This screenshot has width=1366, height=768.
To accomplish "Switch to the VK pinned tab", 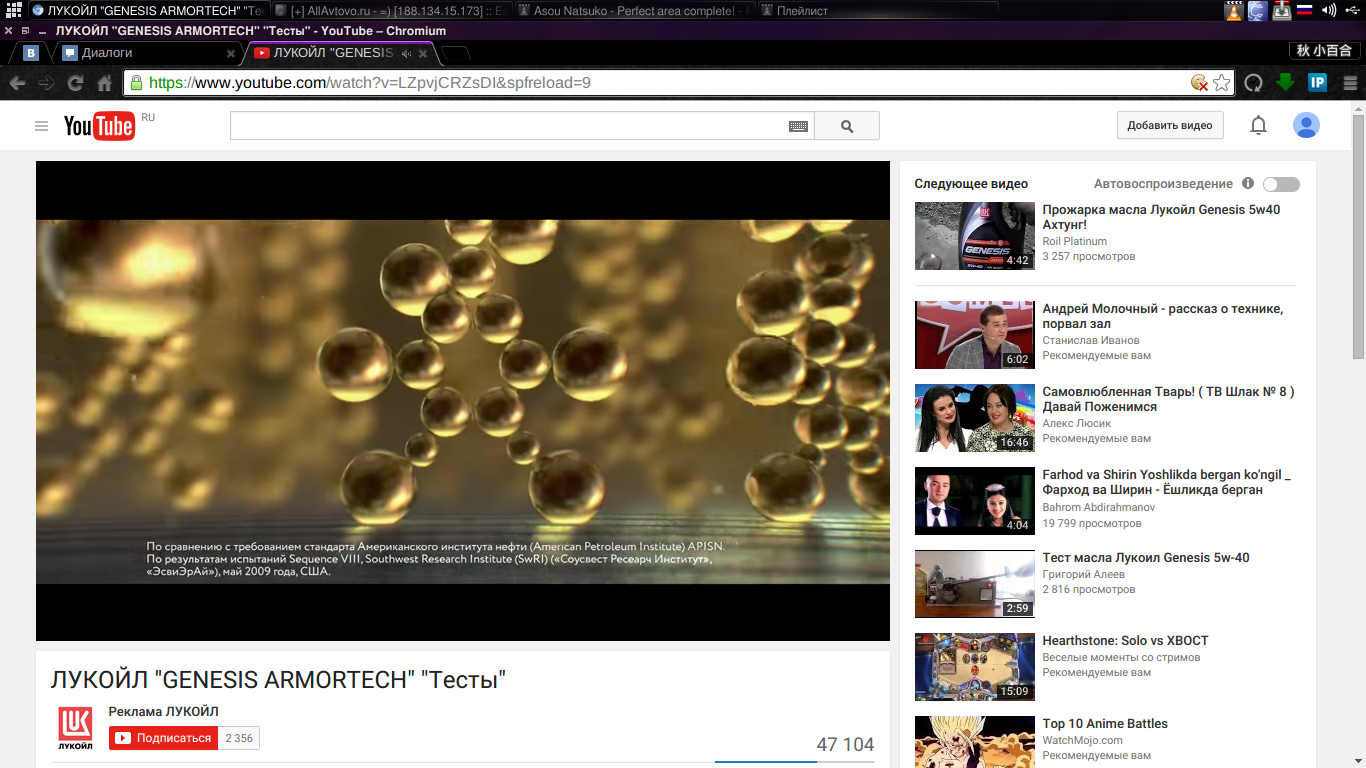I will [31, 53].
